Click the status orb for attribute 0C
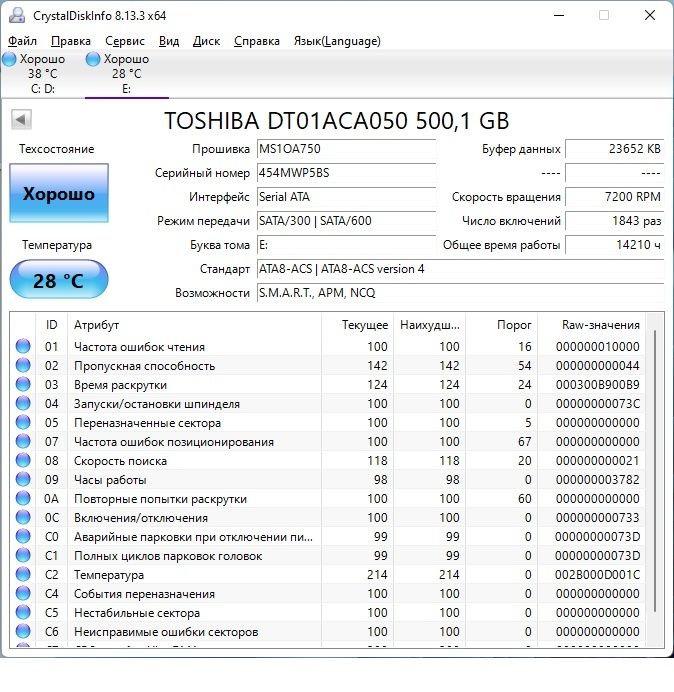674x692 pixels. pyautogui.click(x=23, y=518)
